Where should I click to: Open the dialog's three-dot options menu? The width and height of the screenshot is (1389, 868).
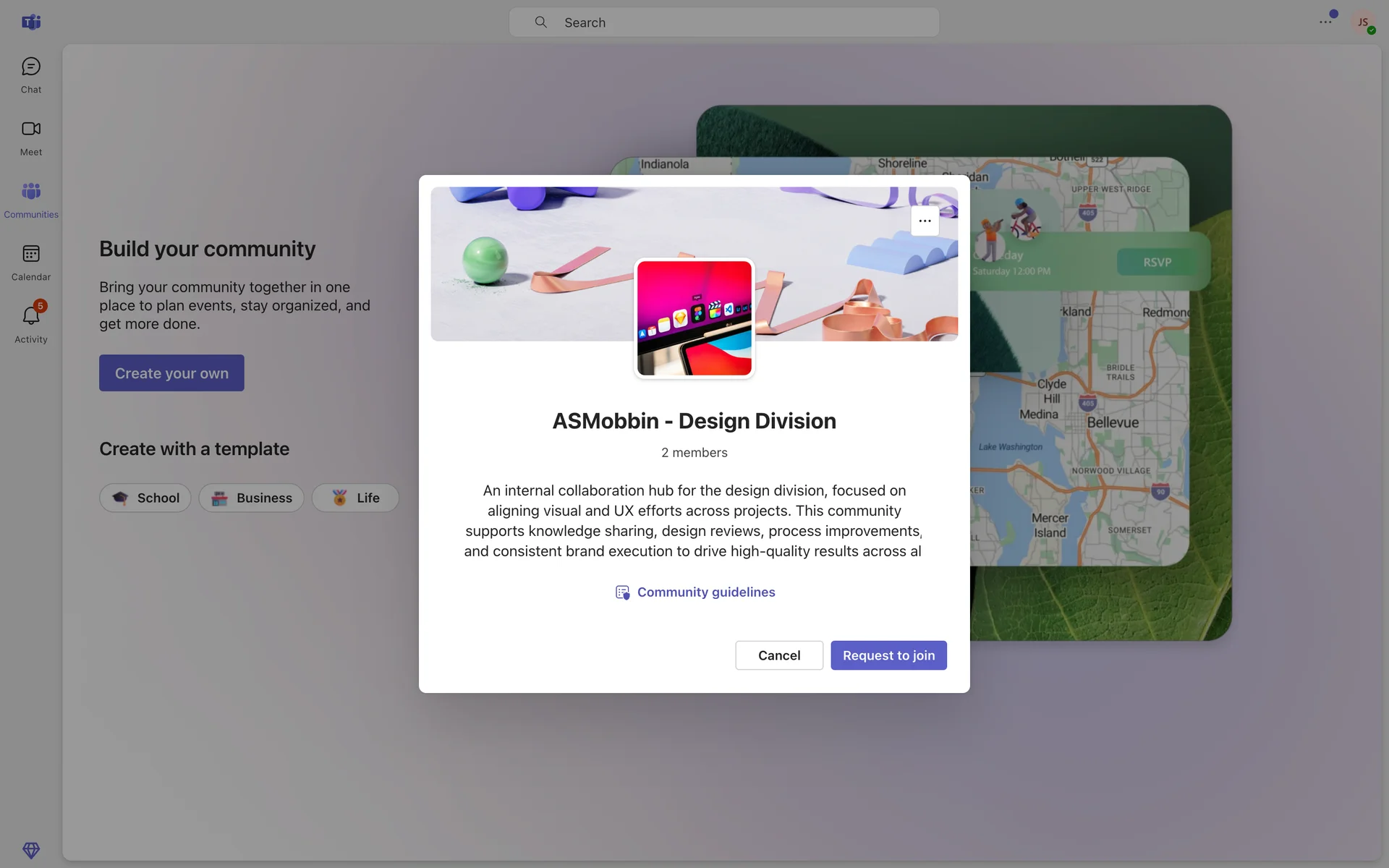click(925, 221)
